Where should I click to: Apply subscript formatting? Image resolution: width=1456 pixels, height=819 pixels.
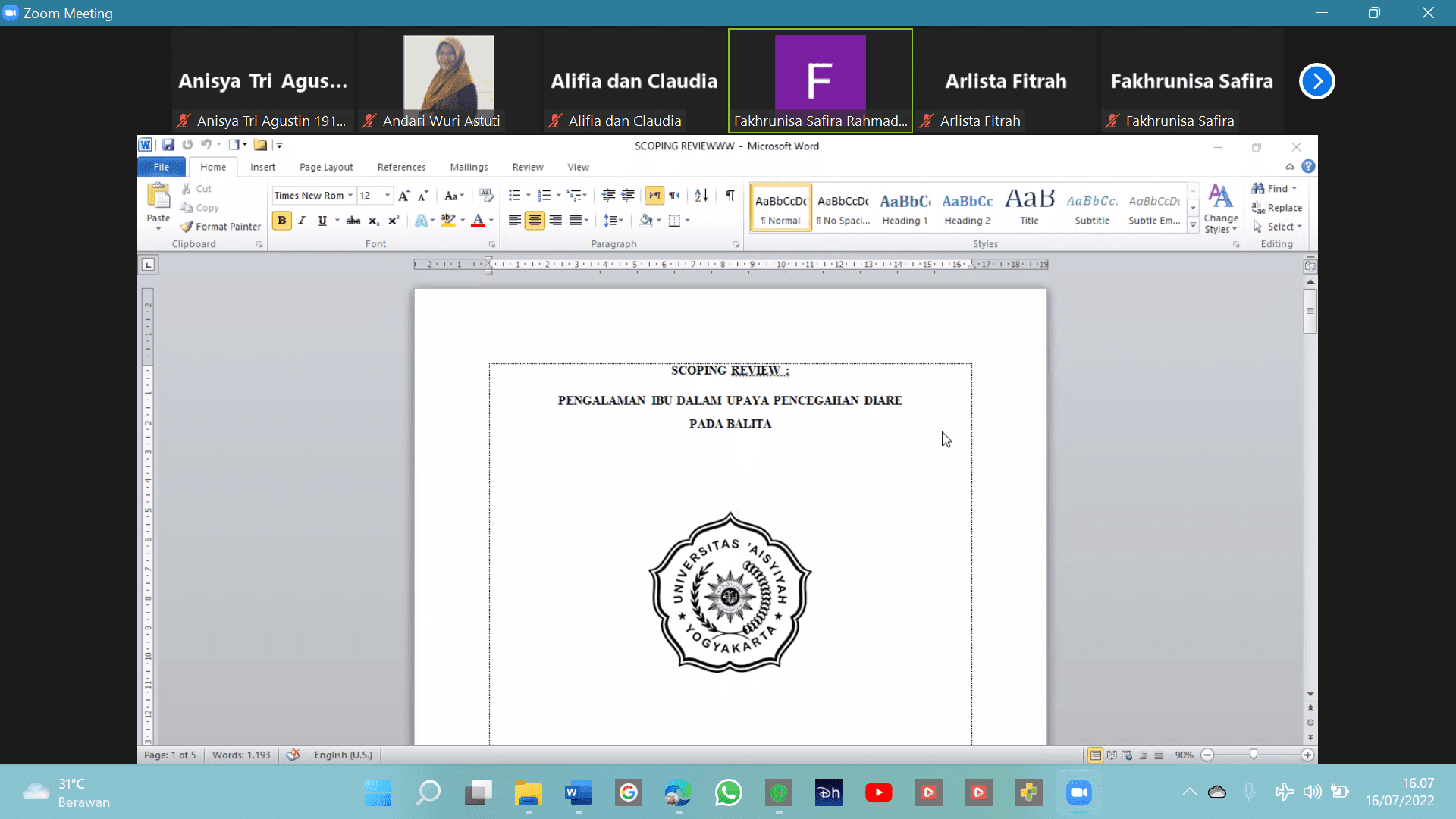[373, 221]
